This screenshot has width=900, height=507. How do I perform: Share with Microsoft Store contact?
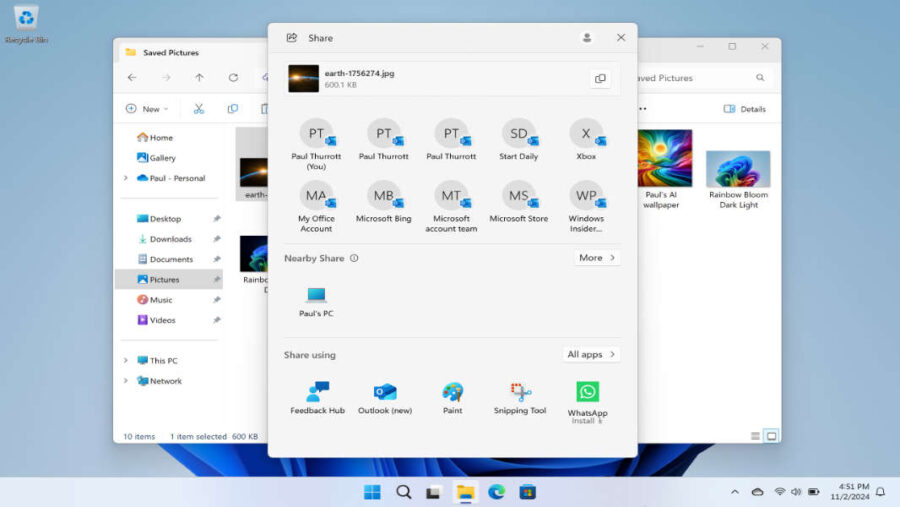pyautogui.click(x=518, y=202)
